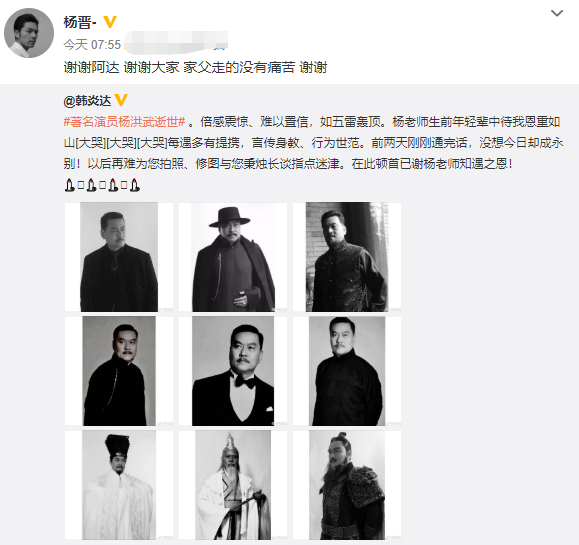Open photo of man in bow tie tuxedo

(233, 371)
